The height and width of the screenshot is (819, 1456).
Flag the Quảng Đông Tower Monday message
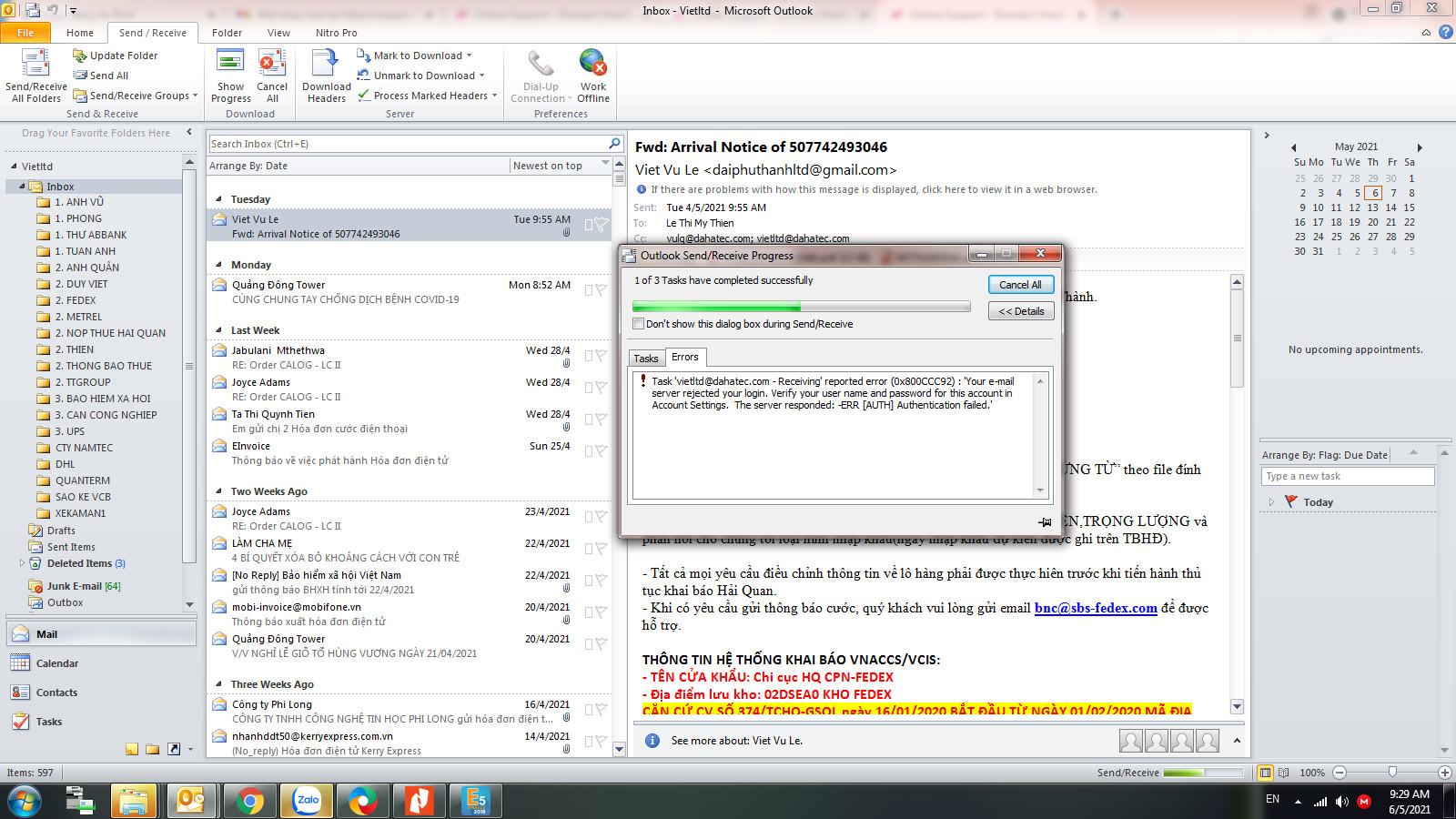pos(600,289)
